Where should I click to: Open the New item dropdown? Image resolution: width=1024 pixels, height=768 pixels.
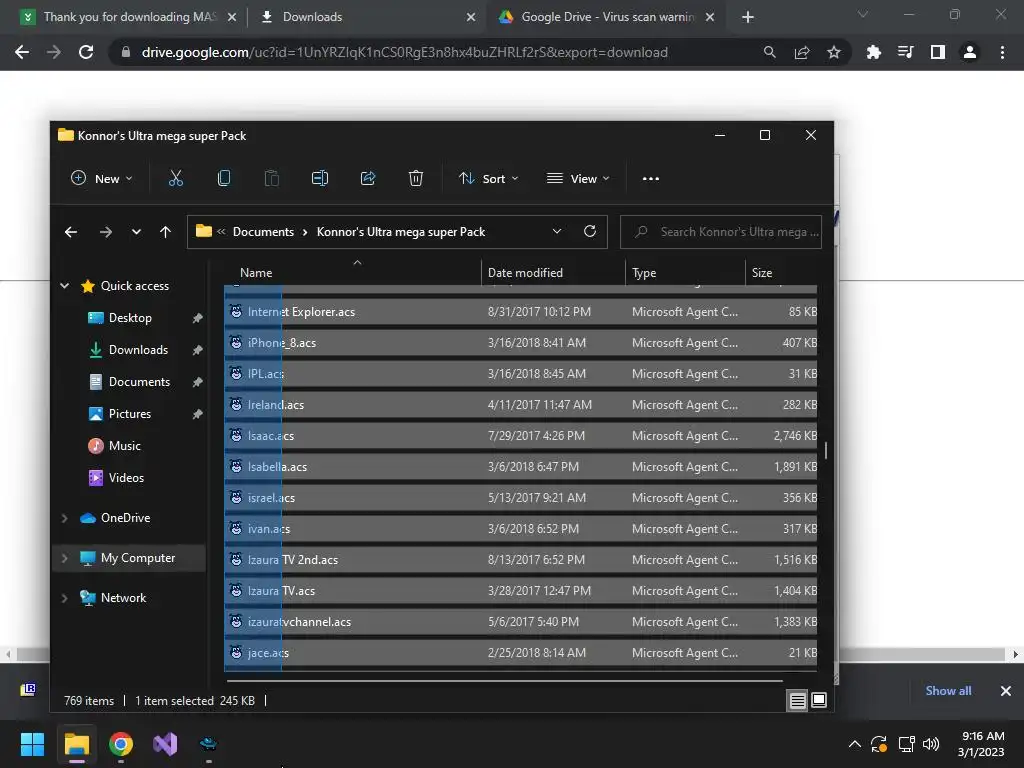102,178
